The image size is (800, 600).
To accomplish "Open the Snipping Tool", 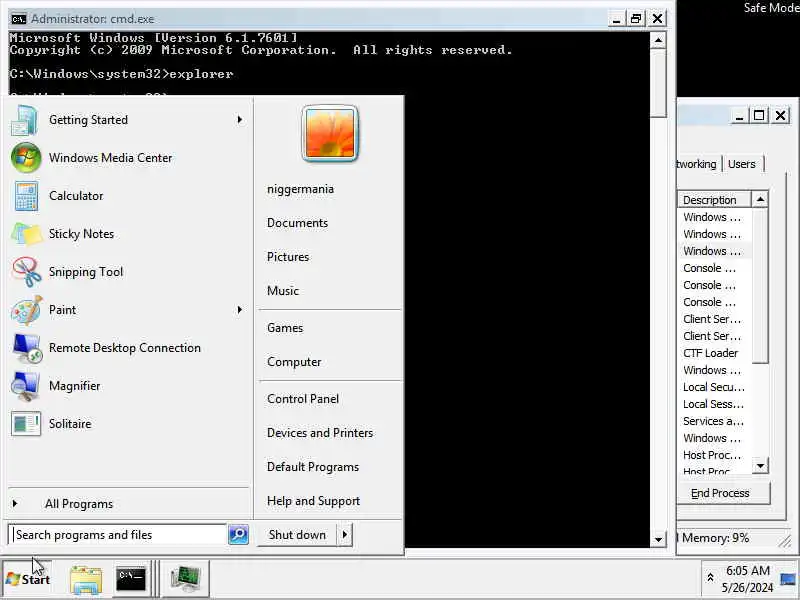I will pyautogui.click(x=128, y=272).
